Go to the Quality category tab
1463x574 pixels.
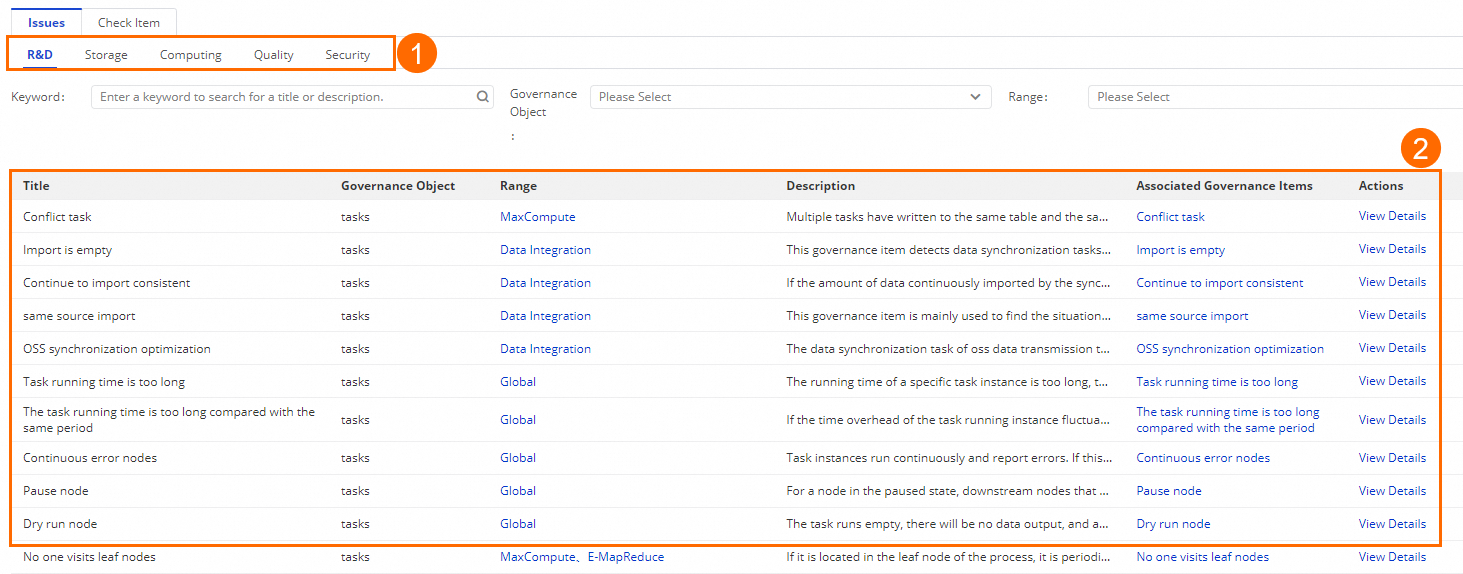[x=273, y=55]
